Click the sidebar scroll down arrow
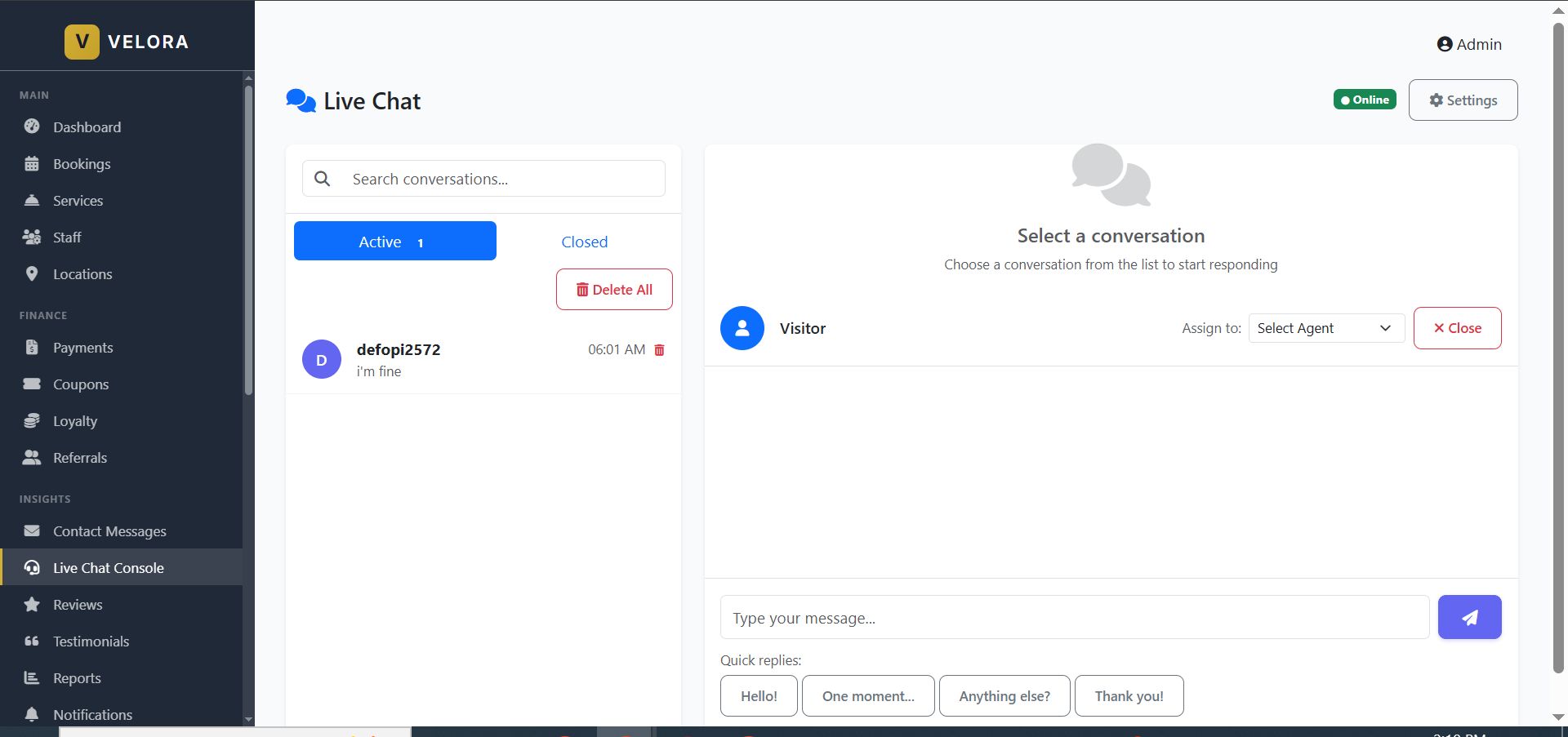 point(248,719)
